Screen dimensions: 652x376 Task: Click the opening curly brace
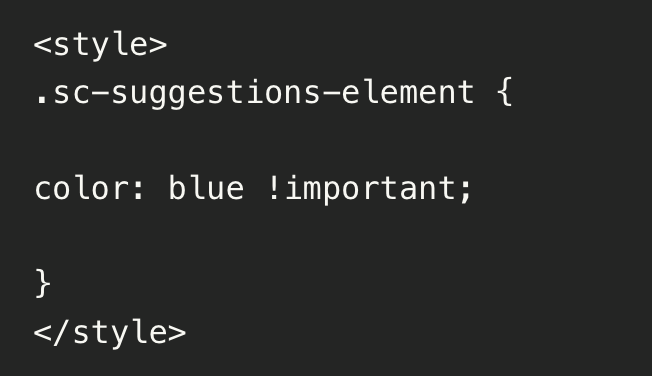coord(504,92)
